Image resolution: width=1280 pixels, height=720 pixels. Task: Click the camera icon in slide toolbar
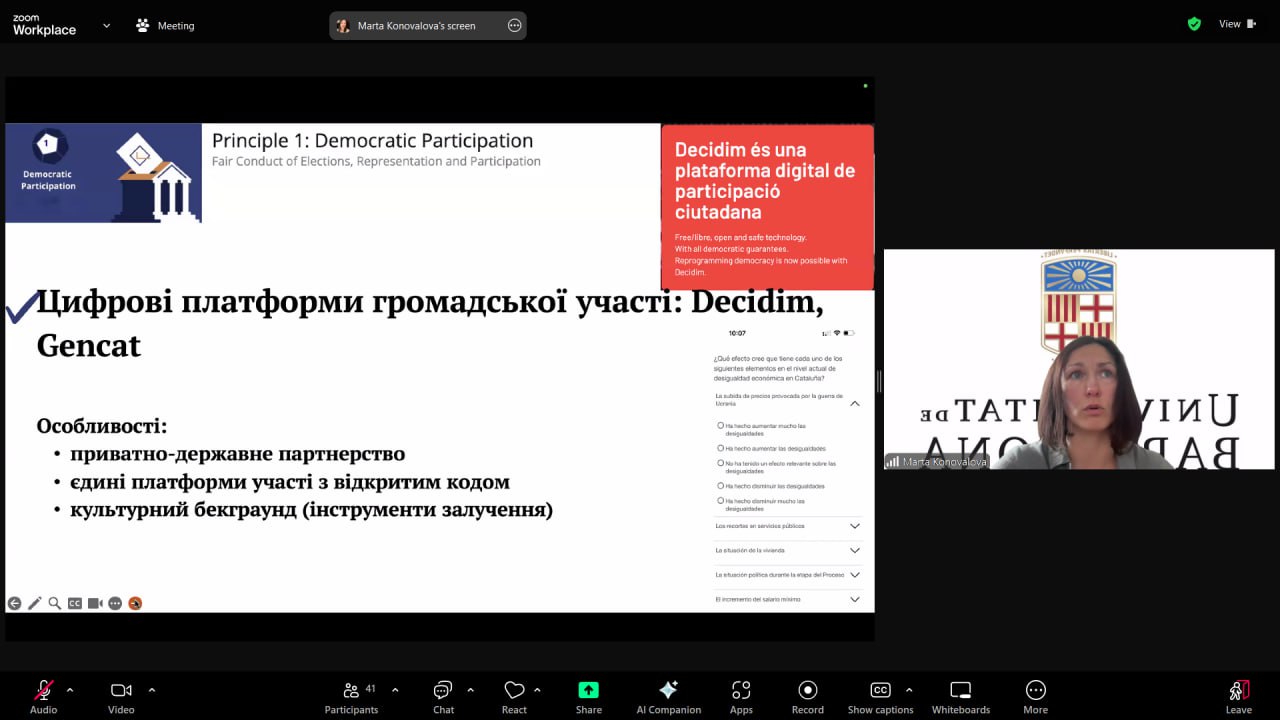click(x=95, y=603)
